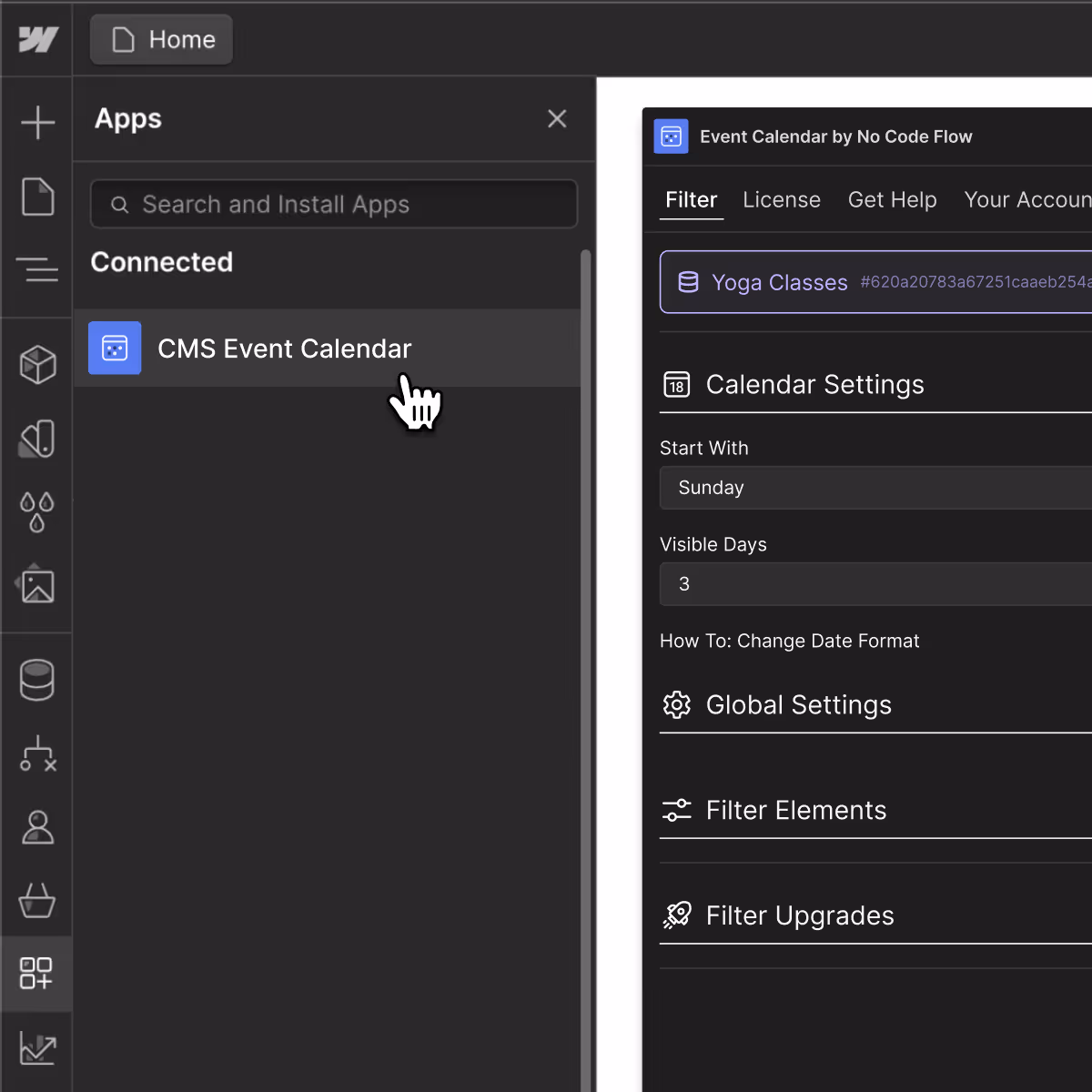Click the Filter Upgrades rocket icon
This screenshot has width=1092, height=1092.
[677, 915]
